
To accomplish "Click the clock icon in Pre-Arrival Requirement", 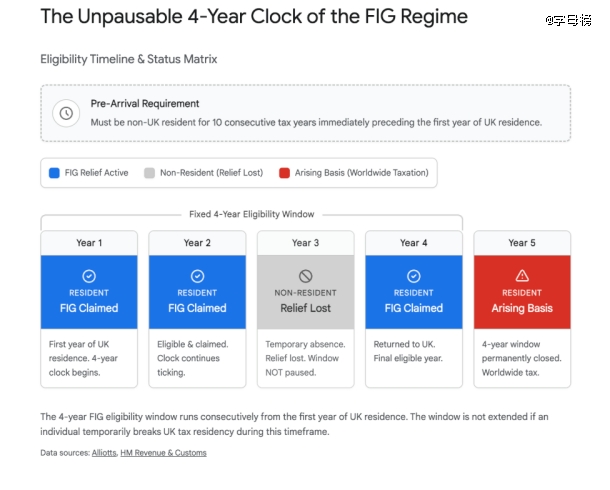I will click(x=66, y=113).
